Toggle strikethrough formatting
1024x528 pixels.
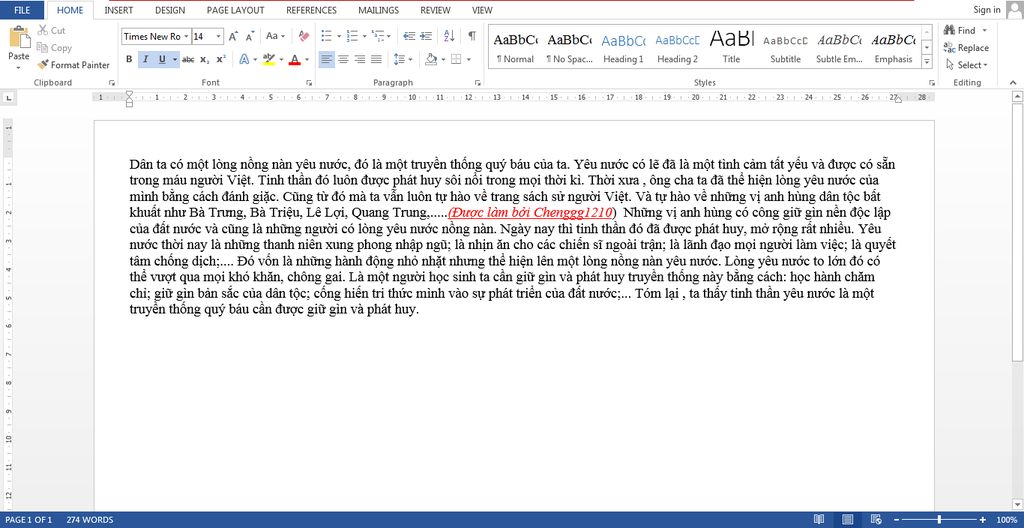188,59
